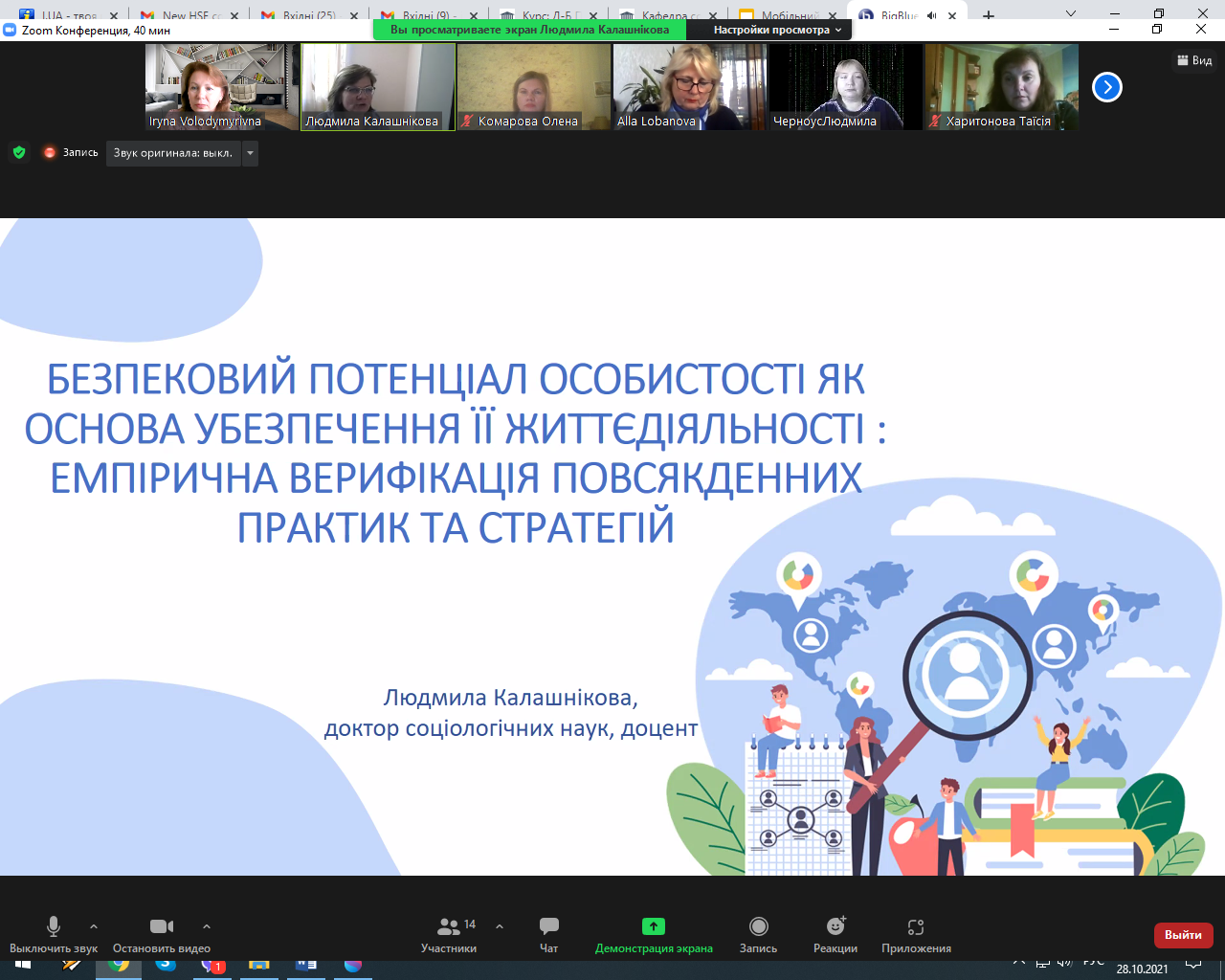The width and height of the screenshot is (1225, 980).
Task: Open video options arrow beside camera
Action: [x=207, y=926]
